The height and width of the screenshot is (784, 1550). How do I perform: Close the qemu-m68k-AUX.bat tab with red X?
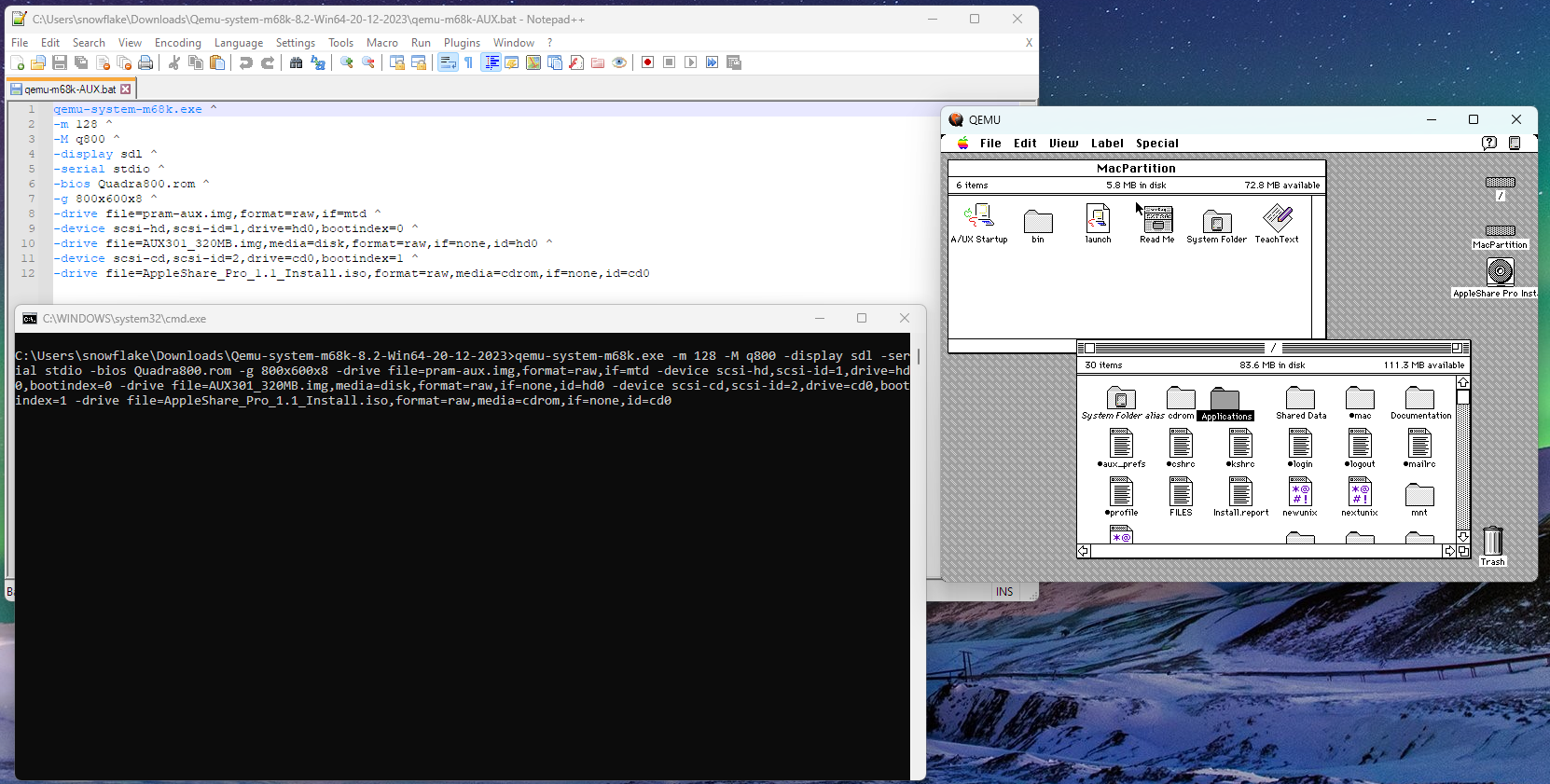[x=126, y=89]
